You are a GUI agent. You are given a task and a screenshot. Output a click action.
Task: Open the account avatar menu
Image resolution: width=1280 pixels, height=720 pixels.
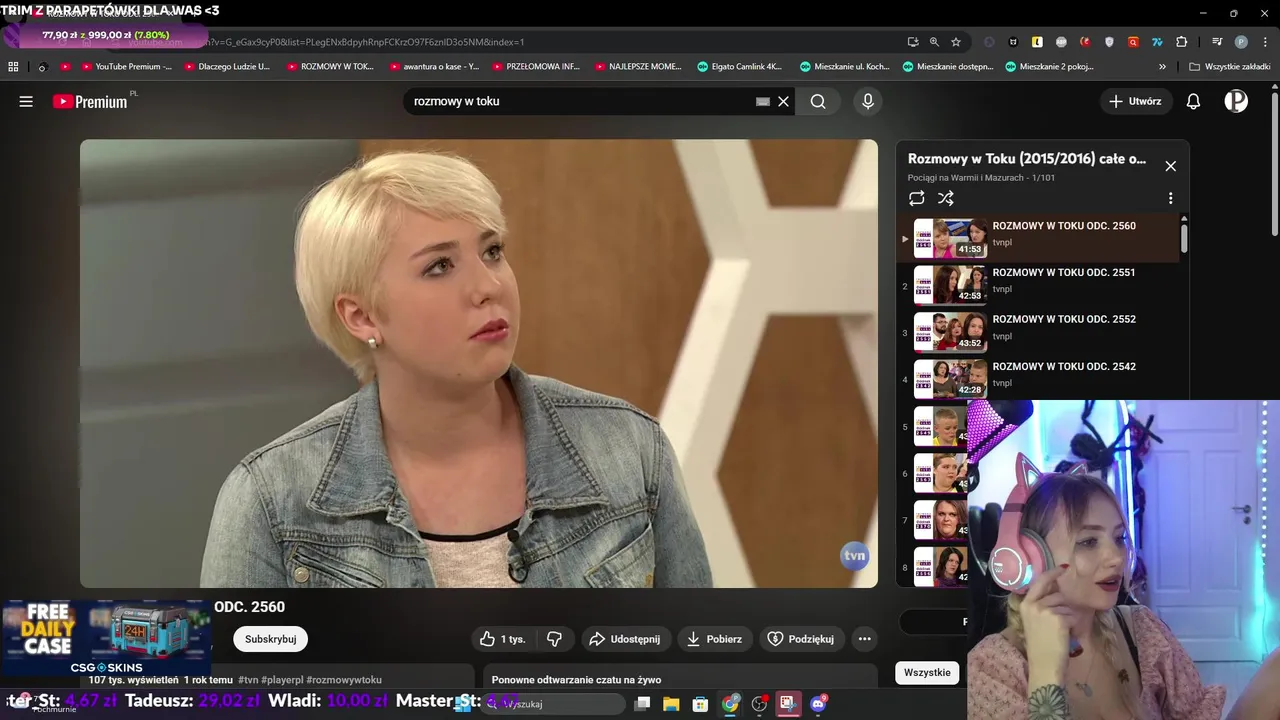(x=1236, y=101)
